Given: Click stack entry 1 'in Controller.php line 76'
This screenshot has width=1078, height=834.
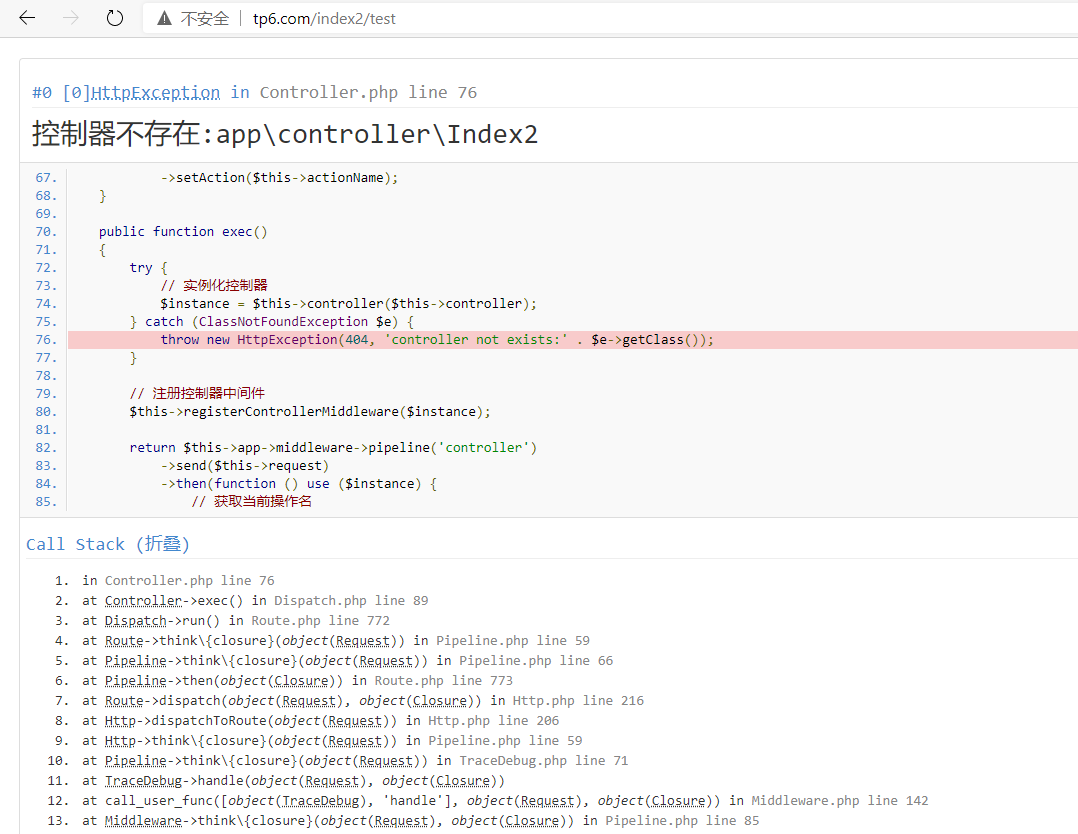Looking at the screenshot, I should pyautogui.click(x=178, y=580).
